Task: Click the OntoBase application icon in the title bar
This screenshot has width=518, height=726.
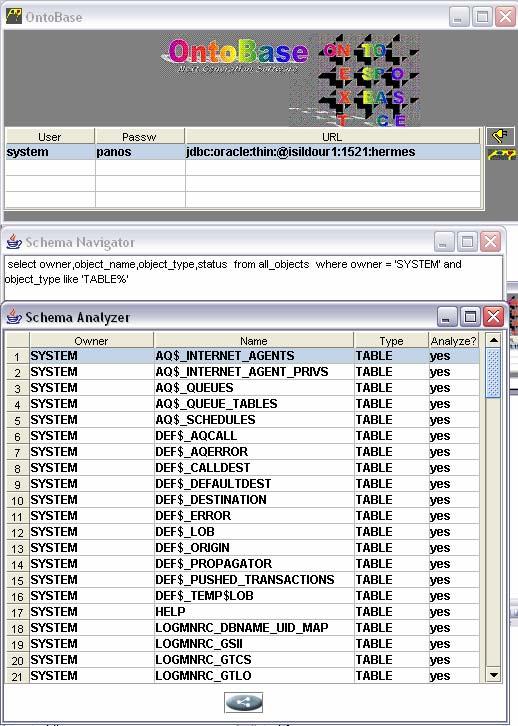Action: tap(14, 16)
